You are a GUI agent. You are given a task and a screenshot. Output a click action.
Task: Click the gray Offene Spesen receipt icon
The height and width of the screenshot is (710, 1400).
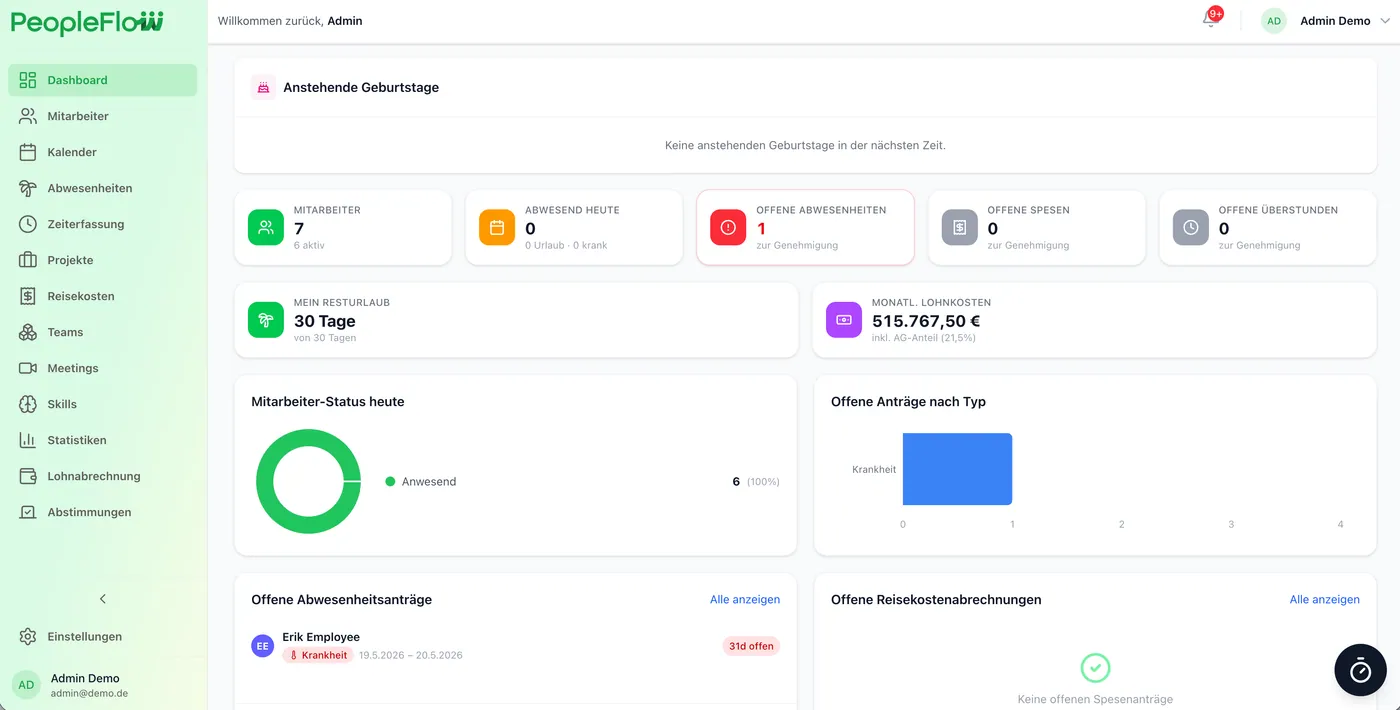(x=960, y=228)
